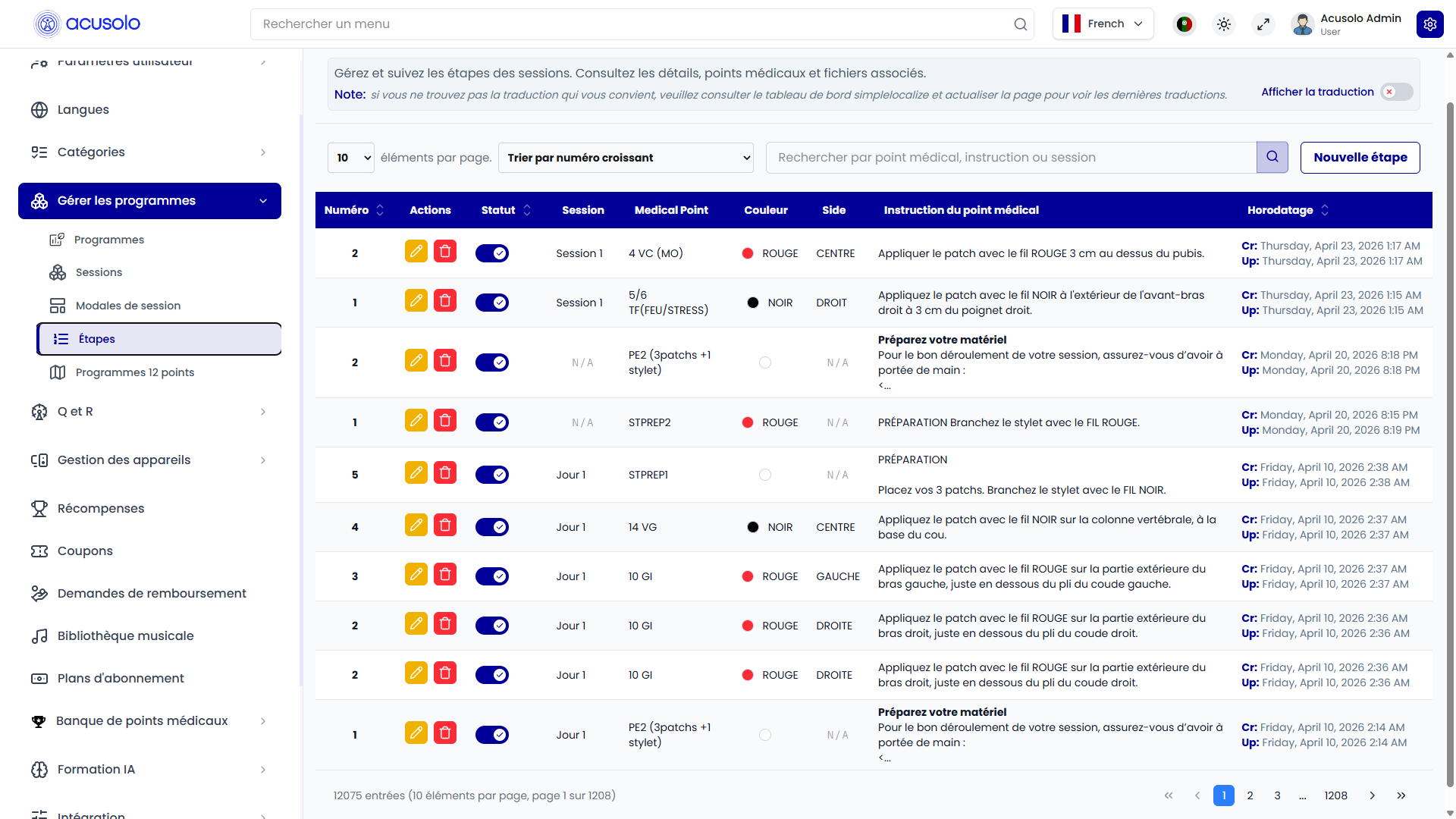Image resolution: width=1456 pixels, height=819 pixels.
Task: Jump to last page double arrow
Action: point(1401,795)
